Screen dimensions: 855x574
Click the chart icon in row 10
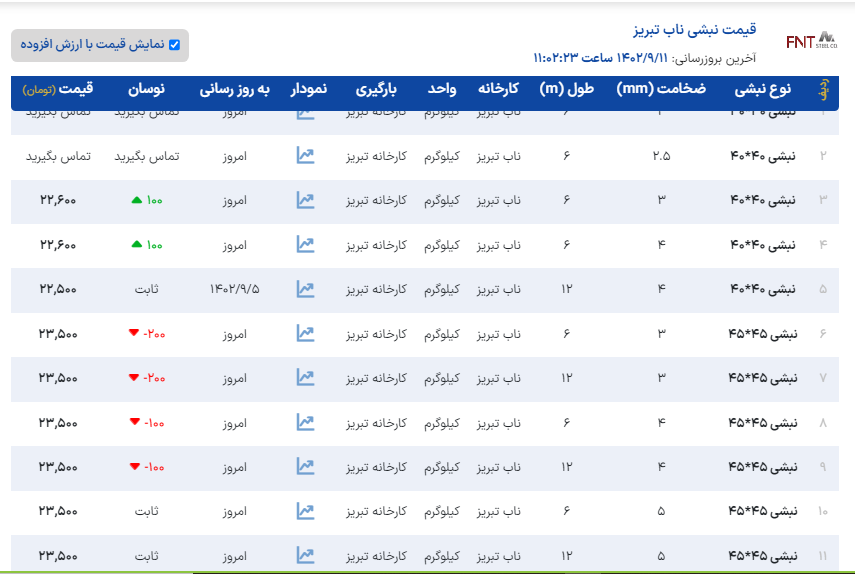pos(305,511)
